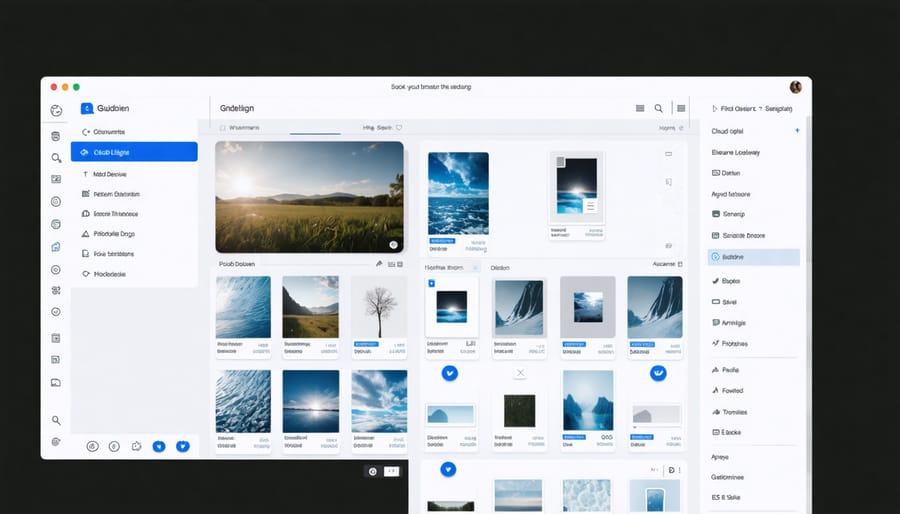Expand the dropdown arrow on the Hoirfas tab

click(475, 268)
